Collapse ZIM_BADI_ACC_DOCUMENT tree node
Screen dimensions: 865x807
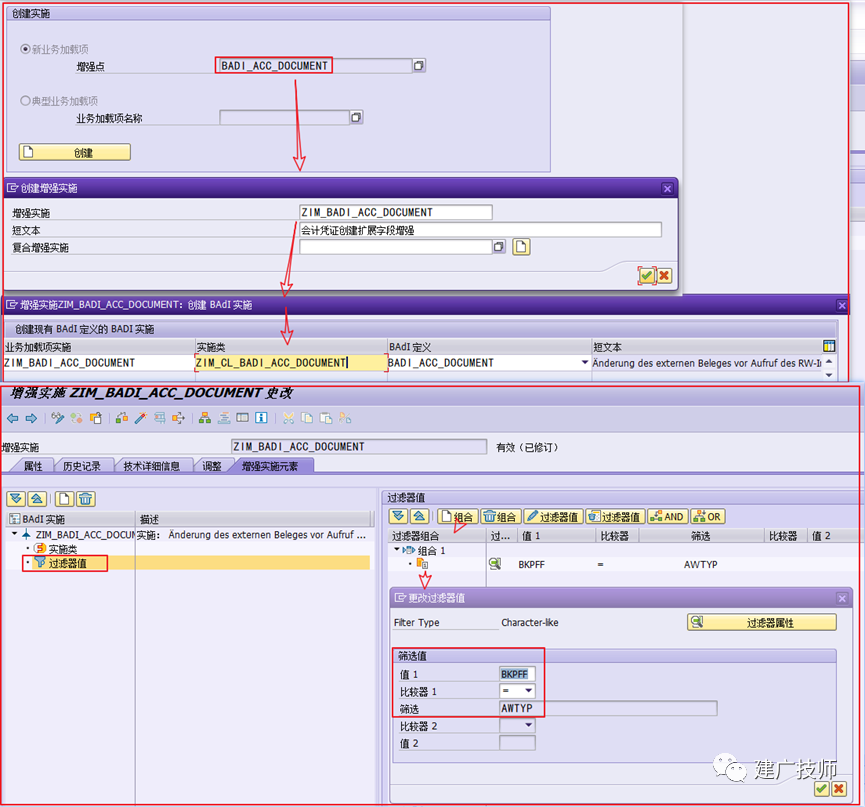click(x=14, y=534)
